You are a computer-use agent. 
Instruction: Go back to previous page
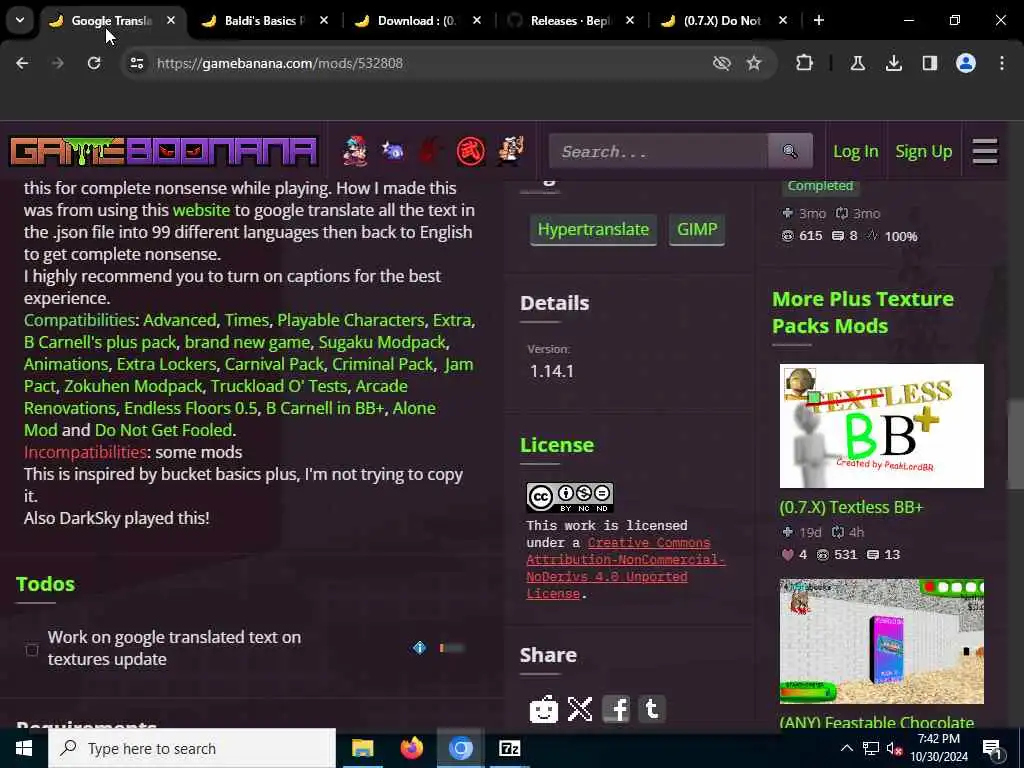[x=22, y=63]
